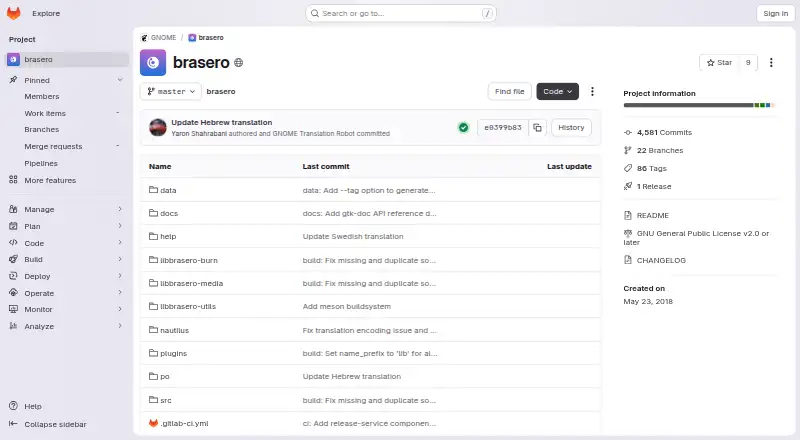The image size is (800, 440).
Task: Open the GitLab logo home link
Action: click(x=14, y=13)
